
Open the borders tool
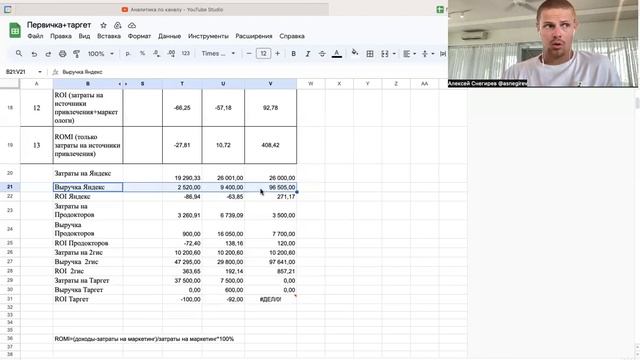tap(370, 53)
